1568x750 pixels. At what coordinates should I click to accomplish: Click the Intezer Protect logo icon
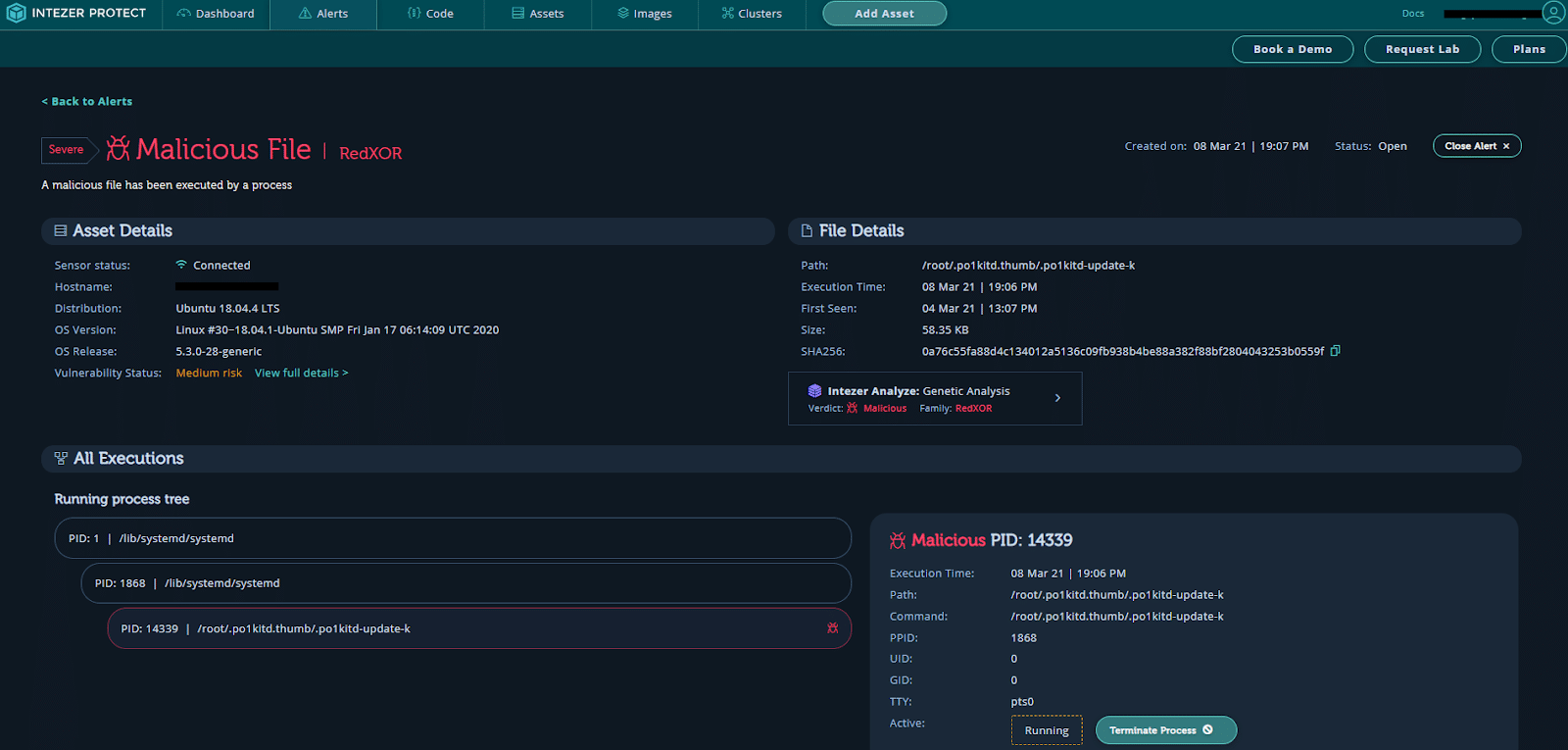coord(16,13)
